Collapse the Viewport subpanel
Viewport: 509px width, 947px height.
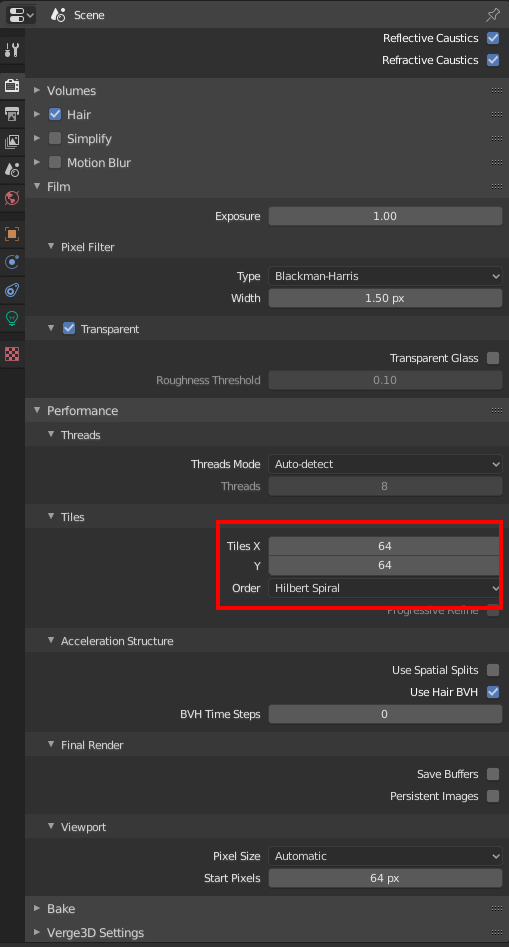click(x=51, y=827)
